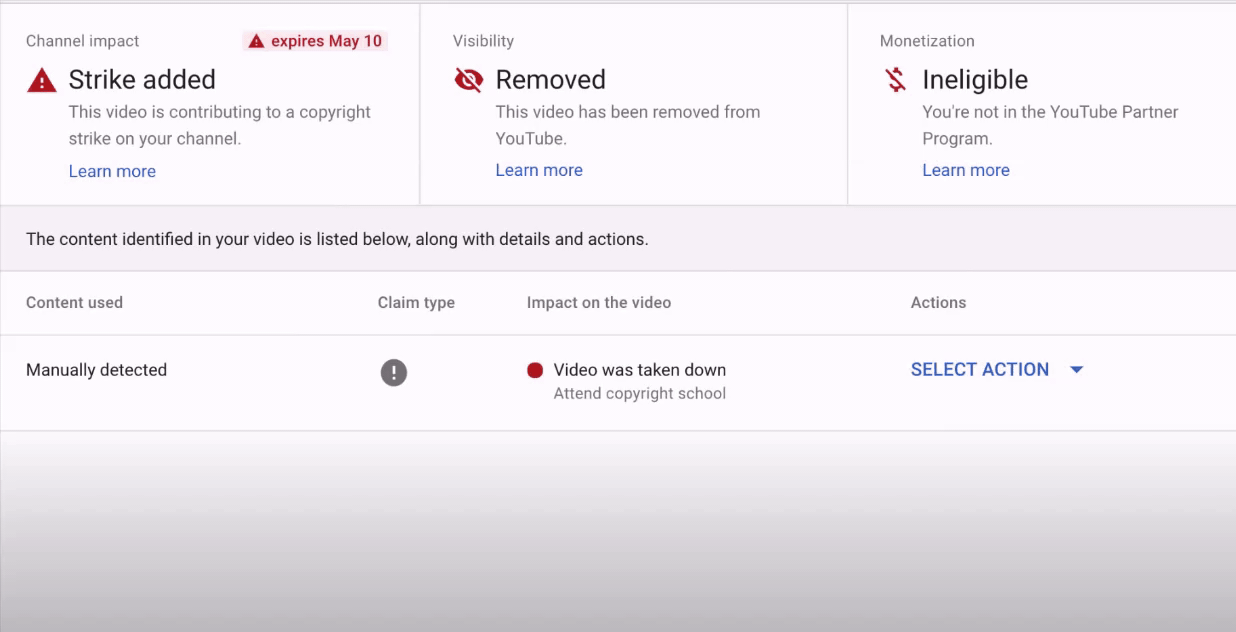Click the Monetization label
The image size is (1236, 632).
927,41
